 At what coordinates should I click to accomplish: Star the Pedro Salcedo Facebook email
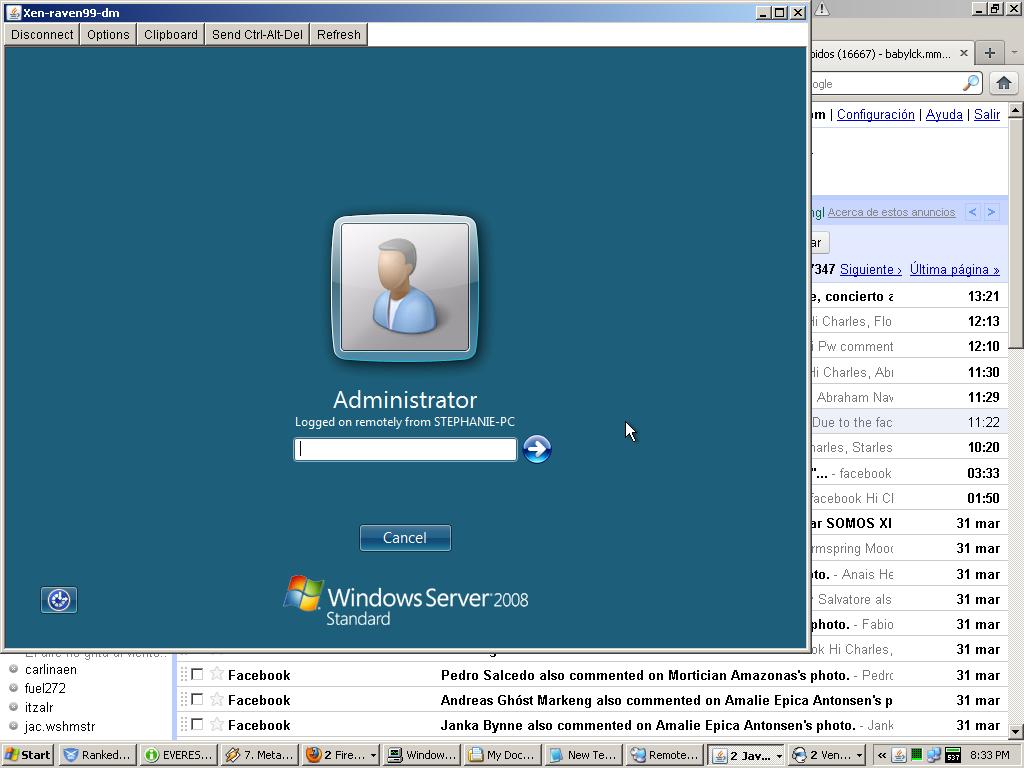217,675
